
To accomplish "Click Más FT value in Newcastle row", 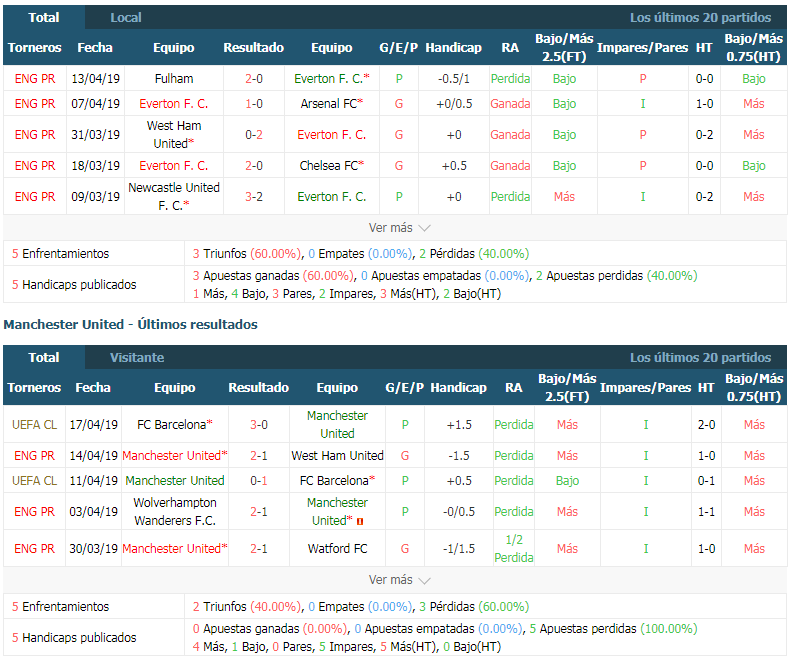I will point(564,197).
